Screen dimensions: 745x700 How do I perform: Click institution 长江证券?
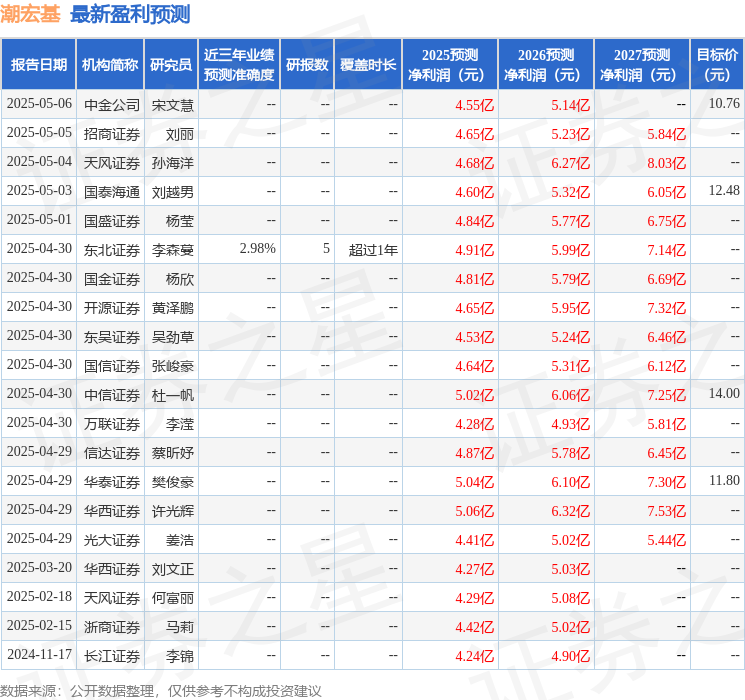pyautogui.click(x=112, y=655)
